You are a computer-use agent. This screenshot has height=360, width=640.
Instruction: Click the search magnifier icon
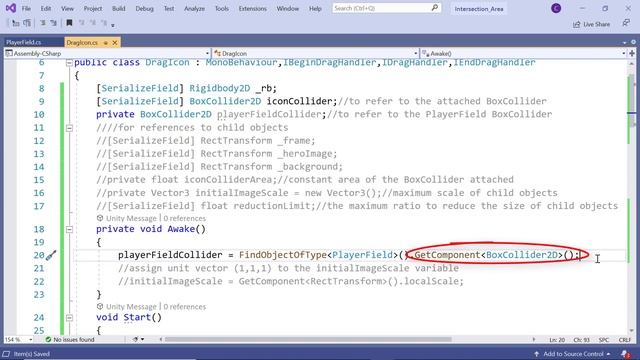tap(435, 8)
